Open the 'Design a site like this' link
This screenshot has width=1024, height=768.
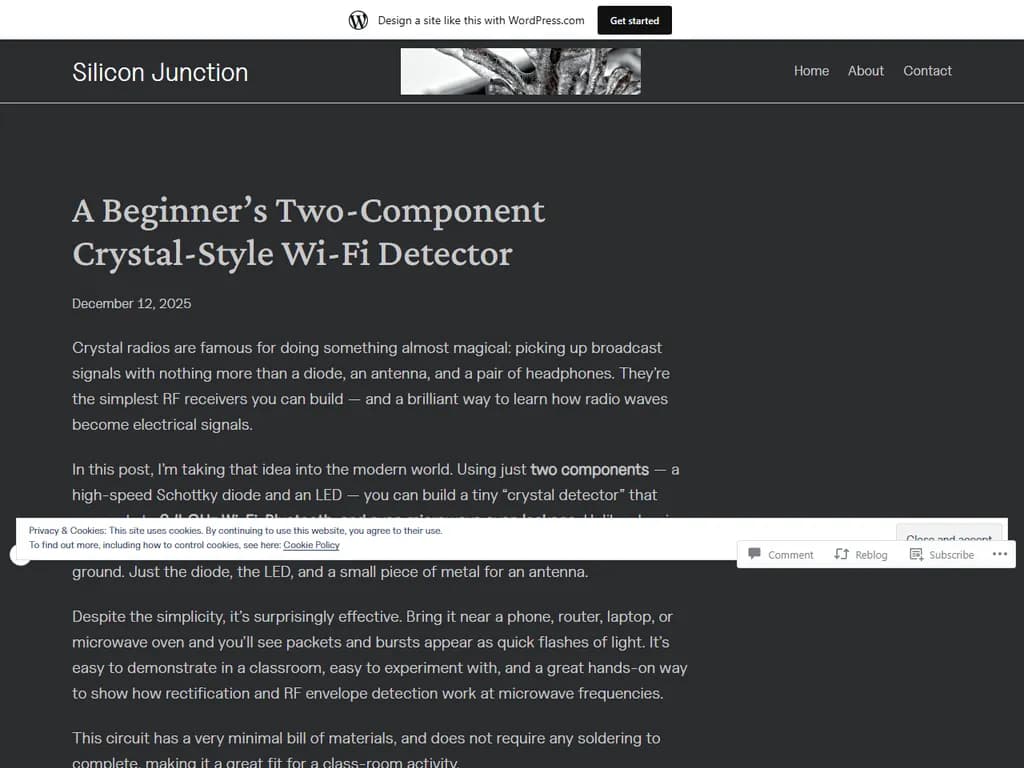481,20
